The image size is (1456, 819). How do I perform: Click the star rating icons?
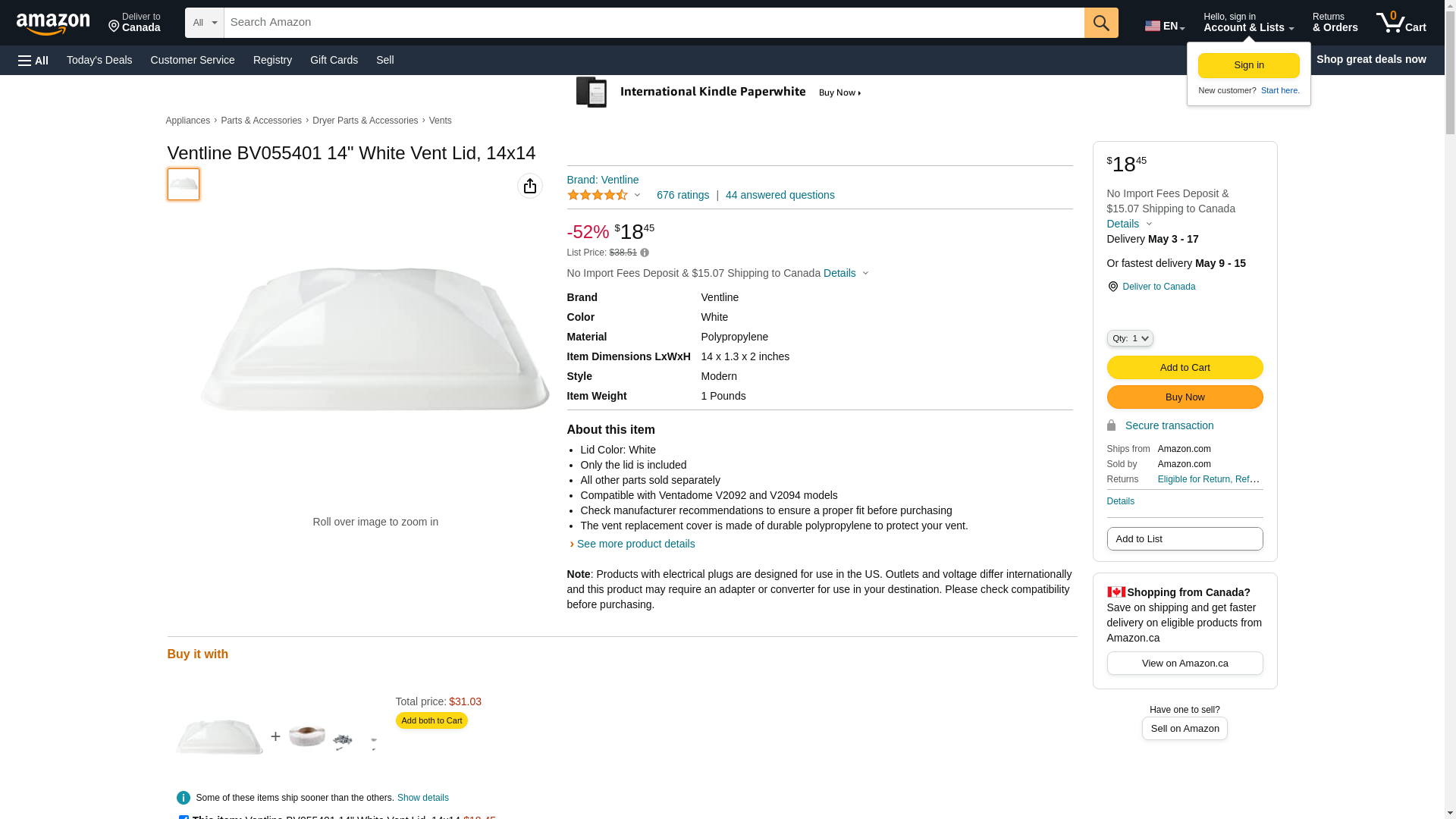[598, 196]
